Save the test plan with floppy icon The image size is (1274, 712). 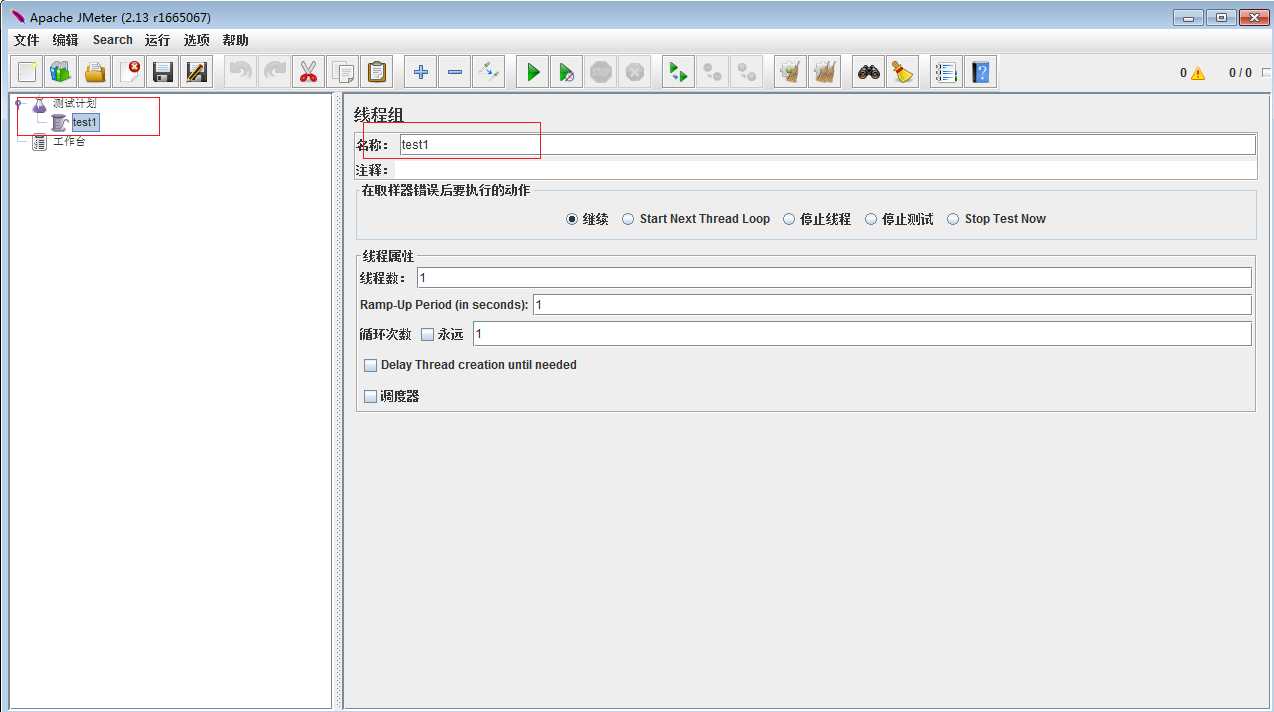coord(163,72)
